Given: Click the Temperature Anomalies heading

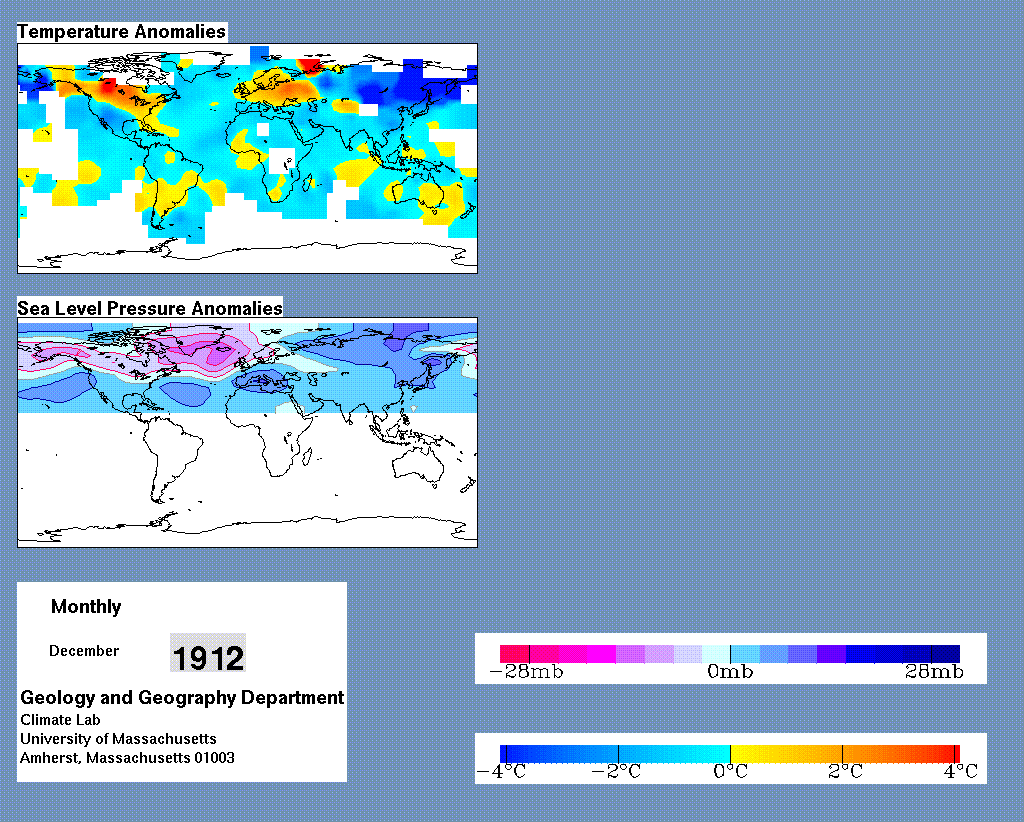Looking at the screenshot, I should (121, 32).
